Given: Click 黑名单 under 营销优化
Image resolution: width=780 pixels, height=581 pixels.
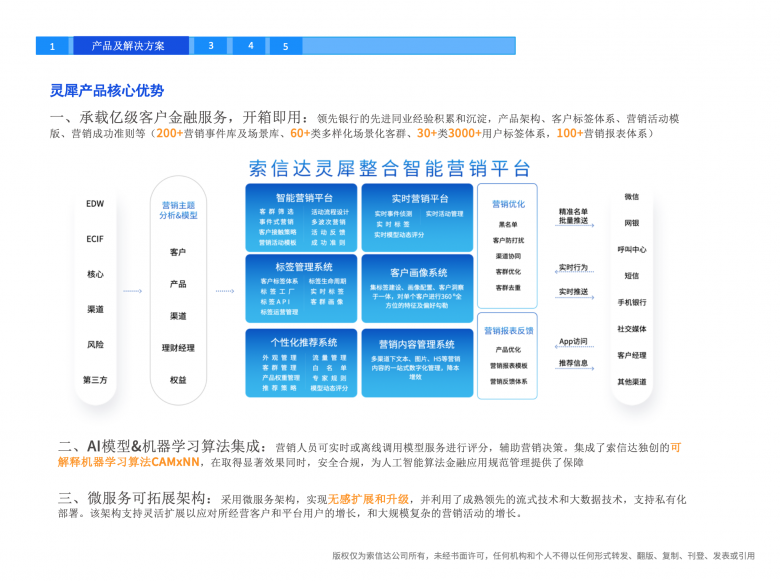Looking at the screenshot, I should coord(508,224).
